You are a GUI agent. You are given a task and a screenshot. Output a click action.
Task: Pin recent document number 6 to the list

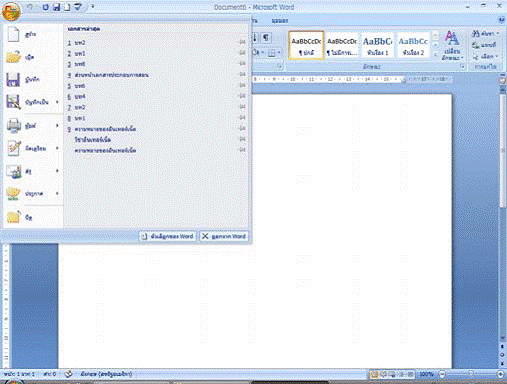tap(243, 96)
